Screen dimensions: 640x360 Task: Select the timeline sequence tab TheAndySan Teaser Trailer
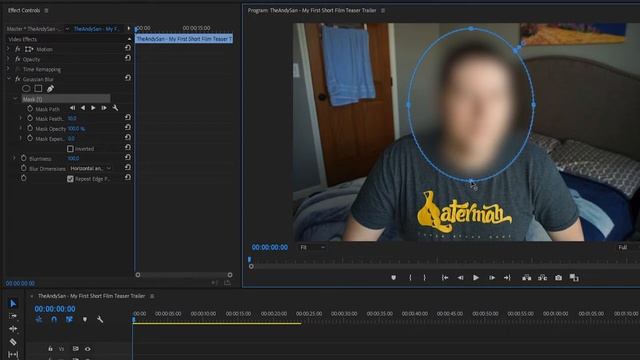click(91, 296)
